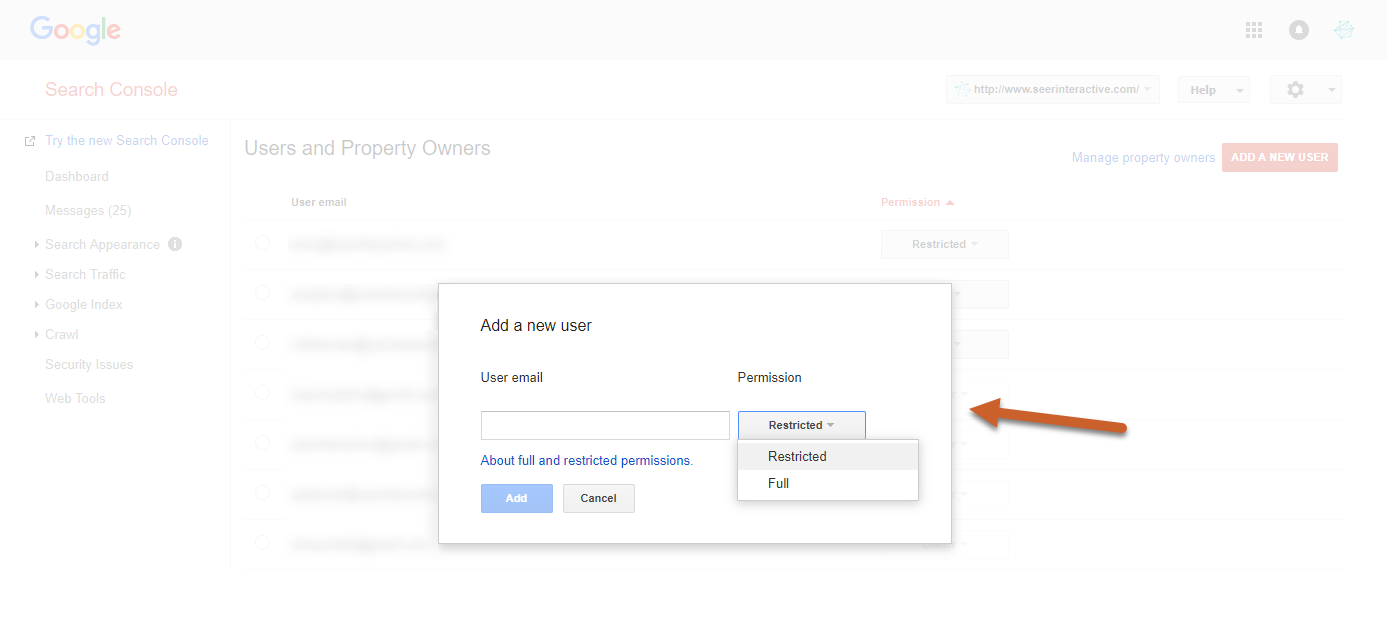Select the first user row radio button
1387x623 pixels.
coord(262,243)
